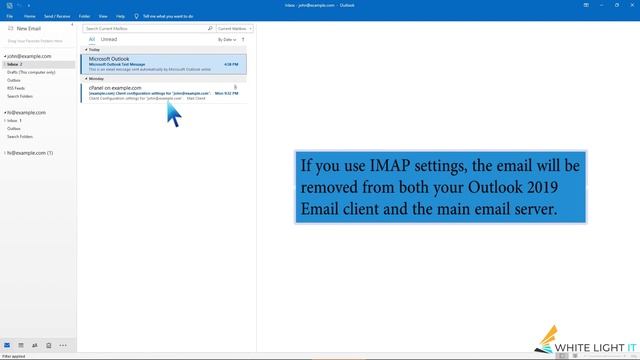Viewport: 640px width, 360px height.
Task: Open the RSS Feeds folder
Action: (x=16, y=88)
